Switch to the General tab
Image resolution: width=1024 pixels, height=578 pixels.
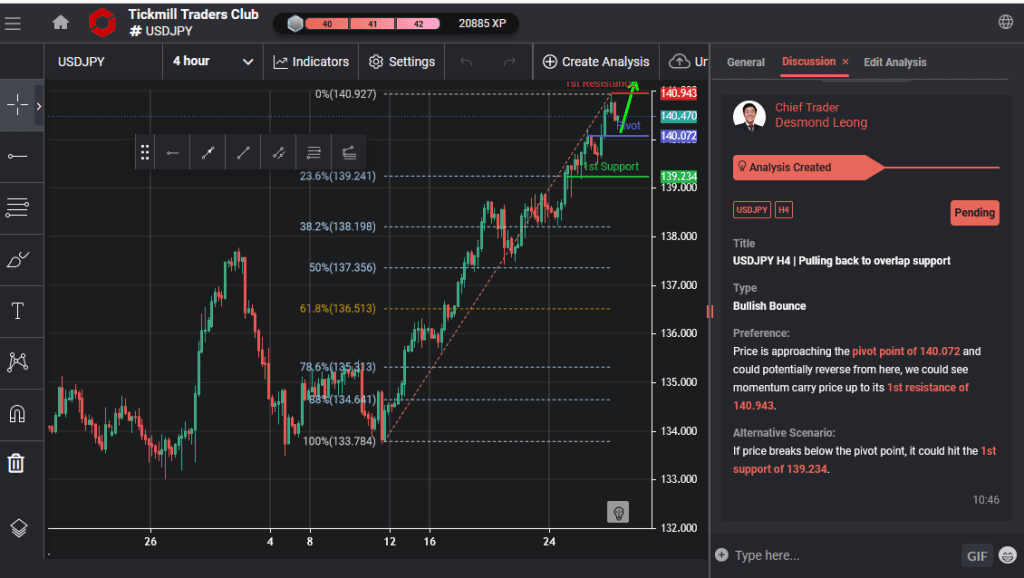coord(745,62)
